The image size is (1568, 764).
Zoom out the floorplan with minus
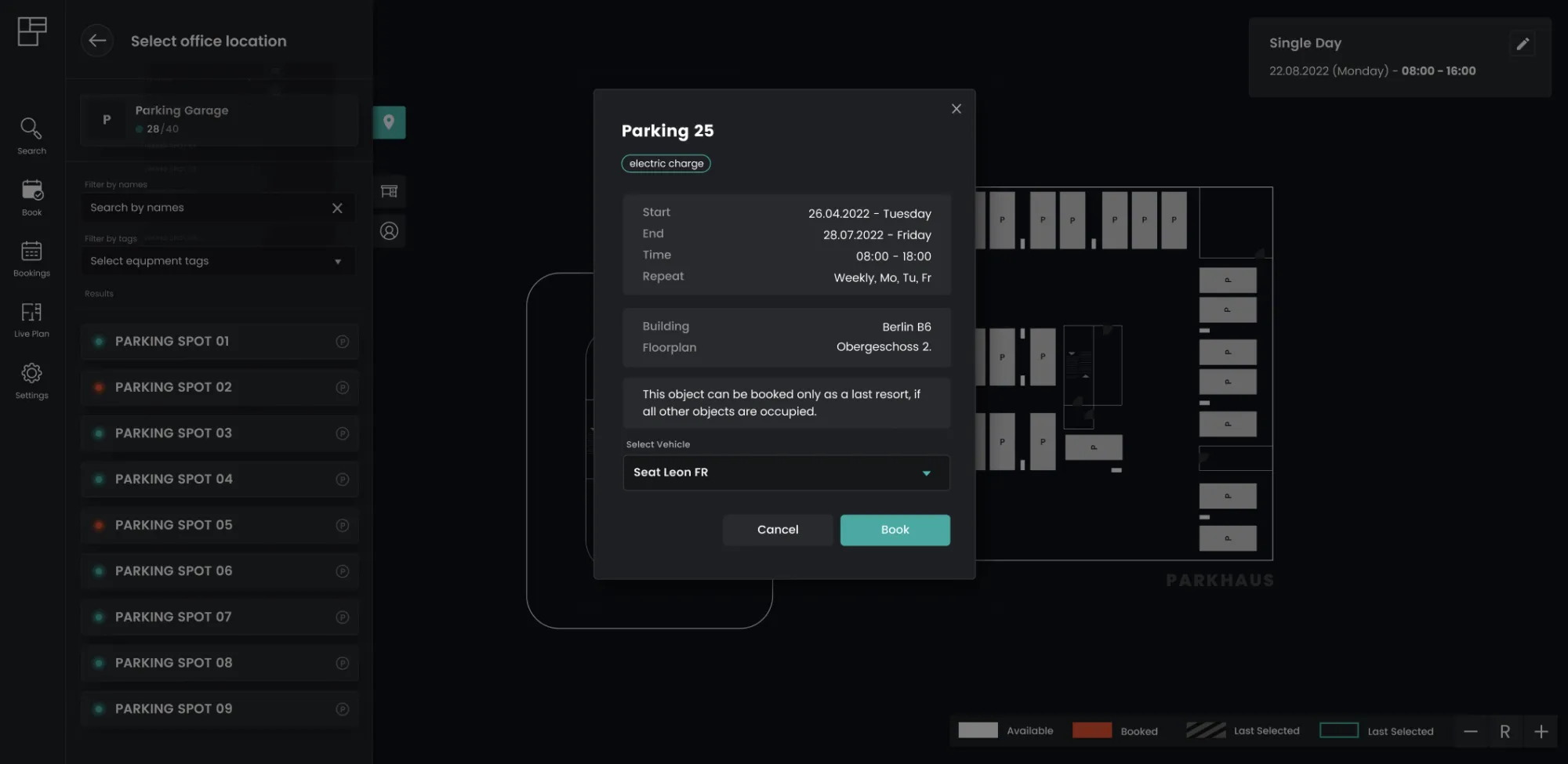(x=1470, y=731)
